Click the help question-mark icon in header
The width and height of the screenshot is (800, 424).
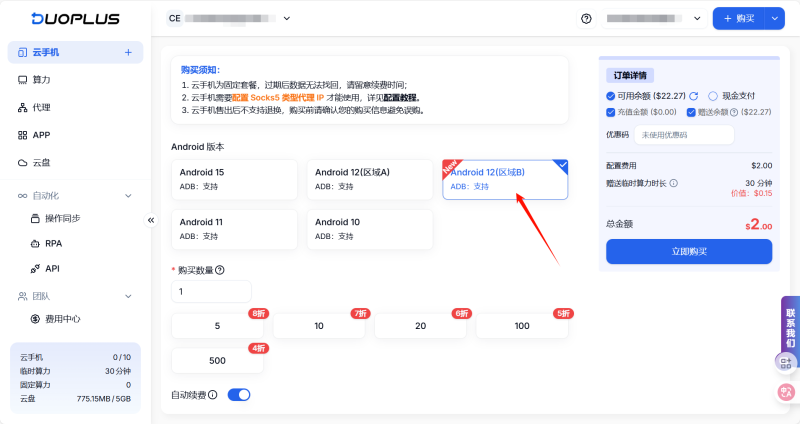(x=586, y=18)
